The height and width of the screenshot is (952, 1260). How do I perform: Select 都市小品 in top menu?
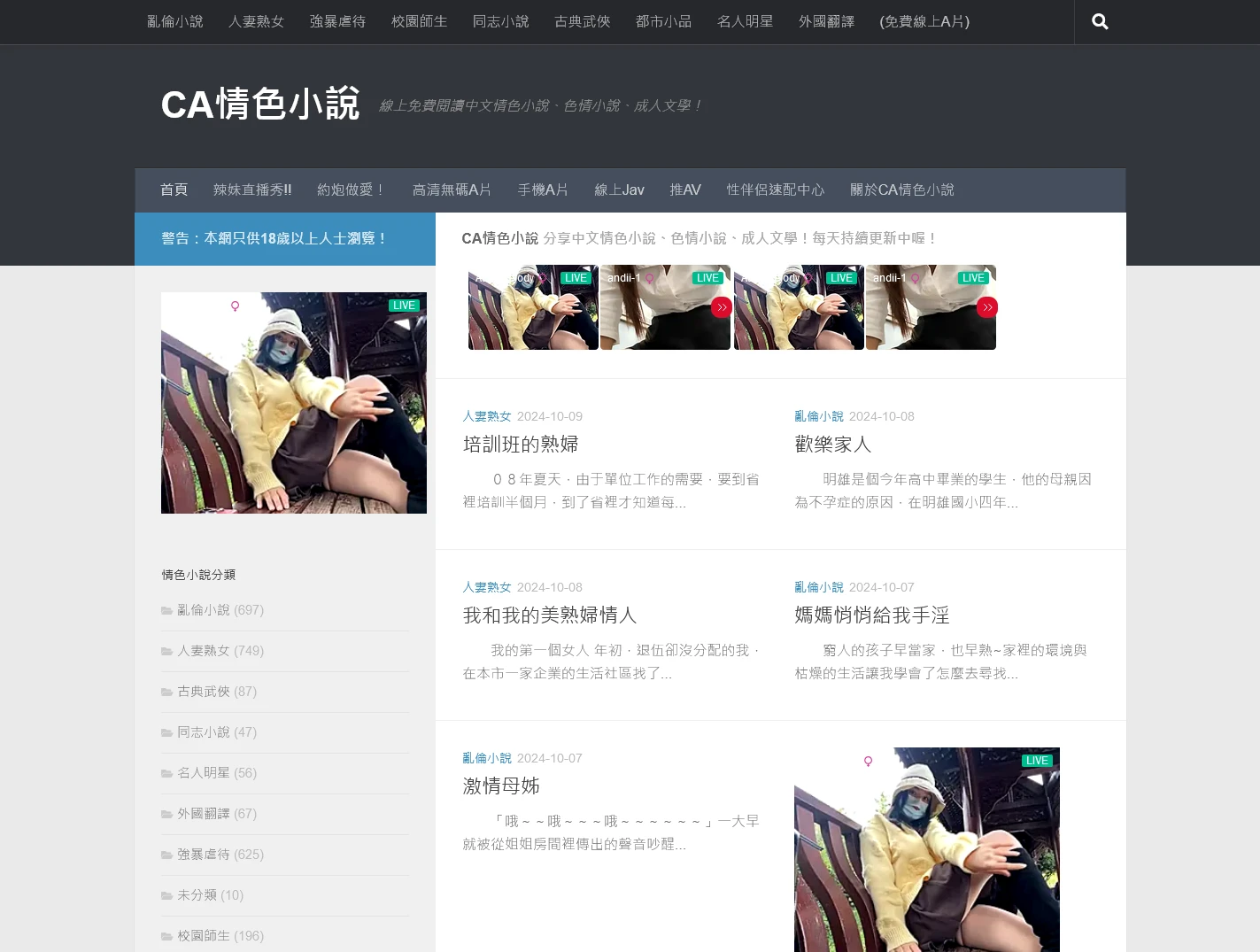tap(663, 21)
